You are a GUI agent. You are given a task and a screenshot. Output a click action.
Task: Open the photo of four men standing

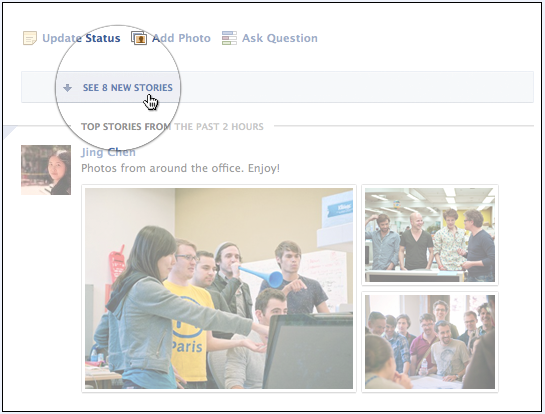pos(430,235)
